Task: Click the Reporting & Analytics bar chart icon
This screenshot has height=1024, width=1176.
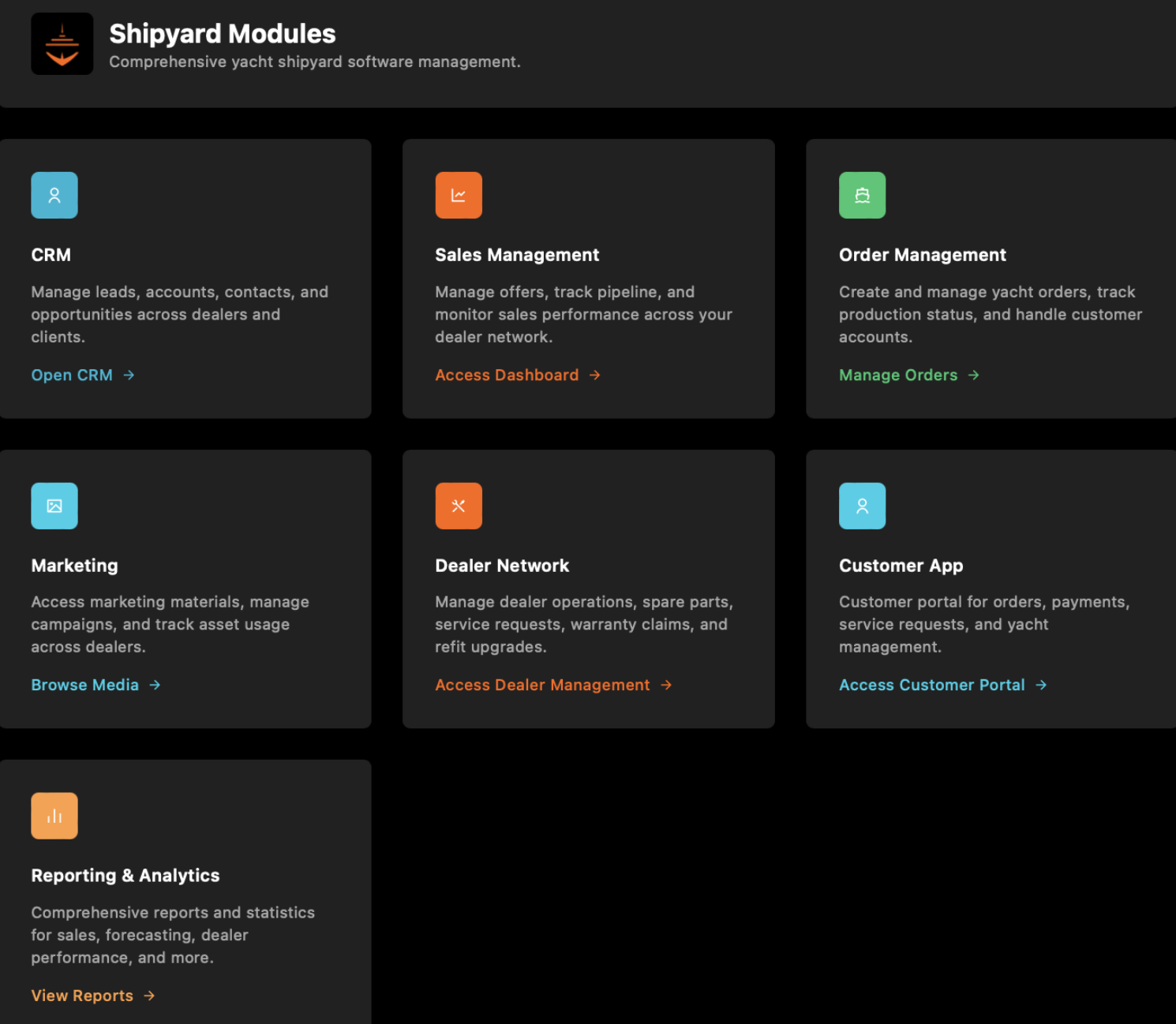Action: (54, 816)
